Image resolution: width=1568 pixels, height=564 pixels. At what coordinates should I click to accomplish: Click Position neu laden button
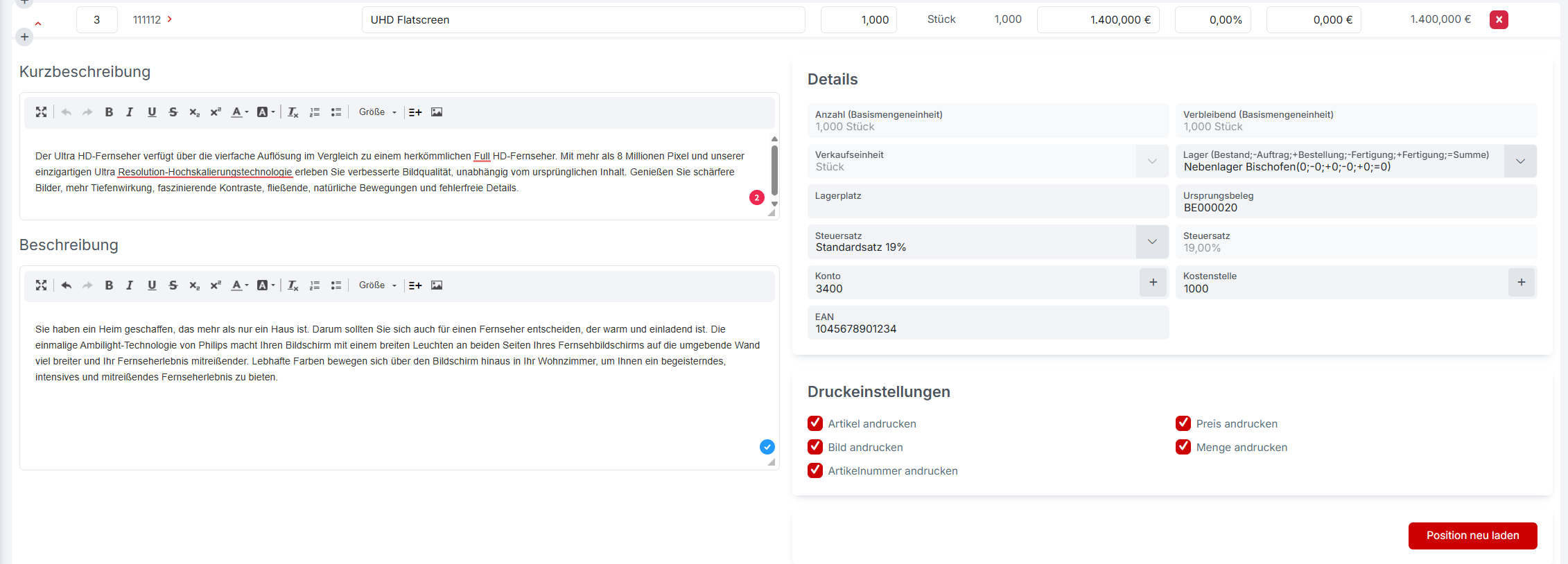click(x=1472, y=536)
